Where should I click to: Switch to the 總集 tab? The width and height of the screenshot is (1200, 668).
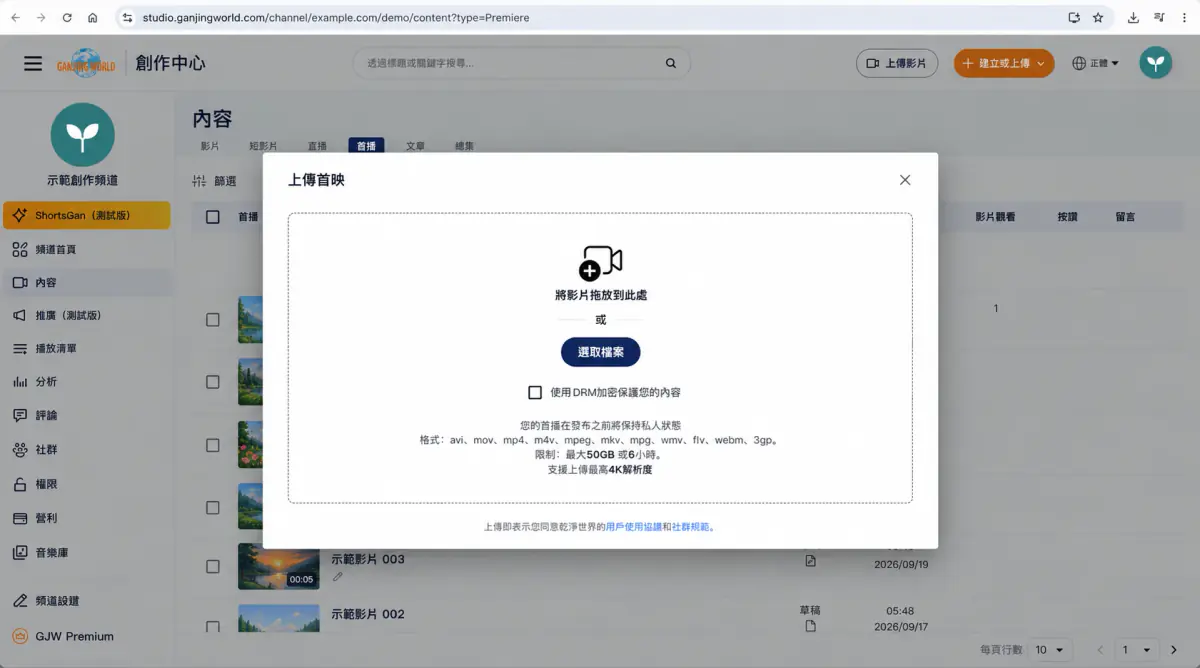(464, 146)
